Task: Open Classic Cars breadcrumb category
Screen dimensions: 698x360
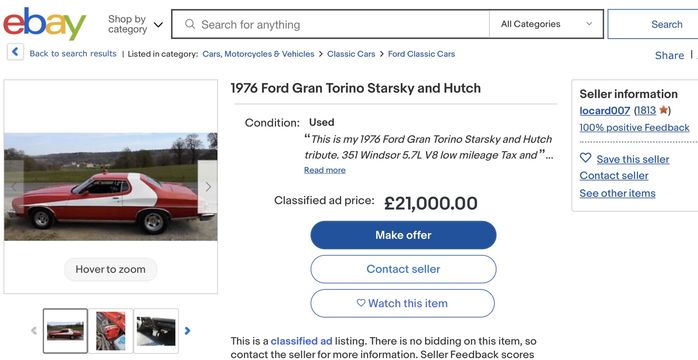Action: click(x=351, y=54)
